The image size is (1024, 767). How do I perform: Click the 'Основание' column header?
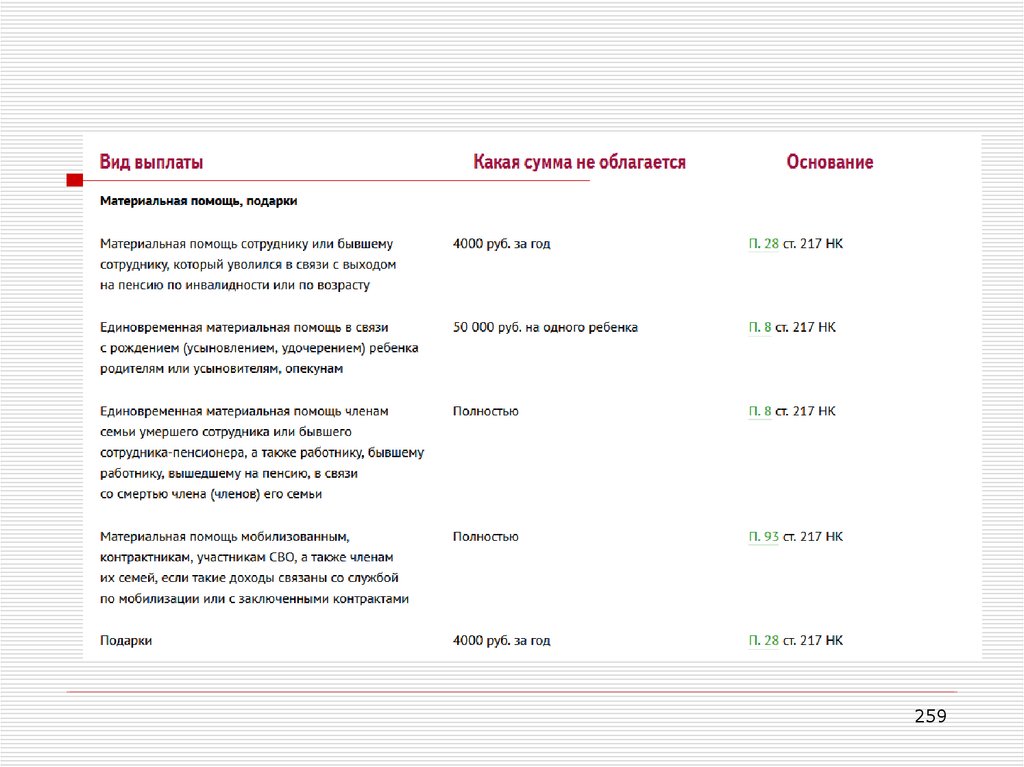[x=829, y=162]
